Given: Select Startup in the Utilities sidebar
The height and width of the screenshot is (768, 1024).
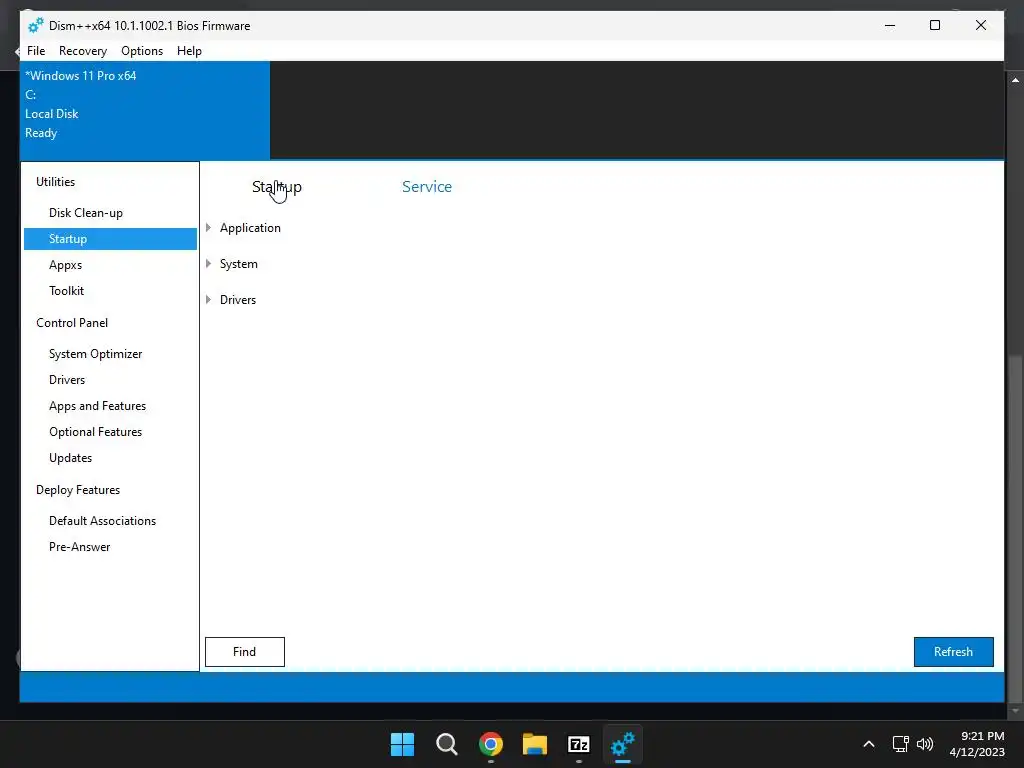Looking at the screenshot, I should [x=110, y=239].
